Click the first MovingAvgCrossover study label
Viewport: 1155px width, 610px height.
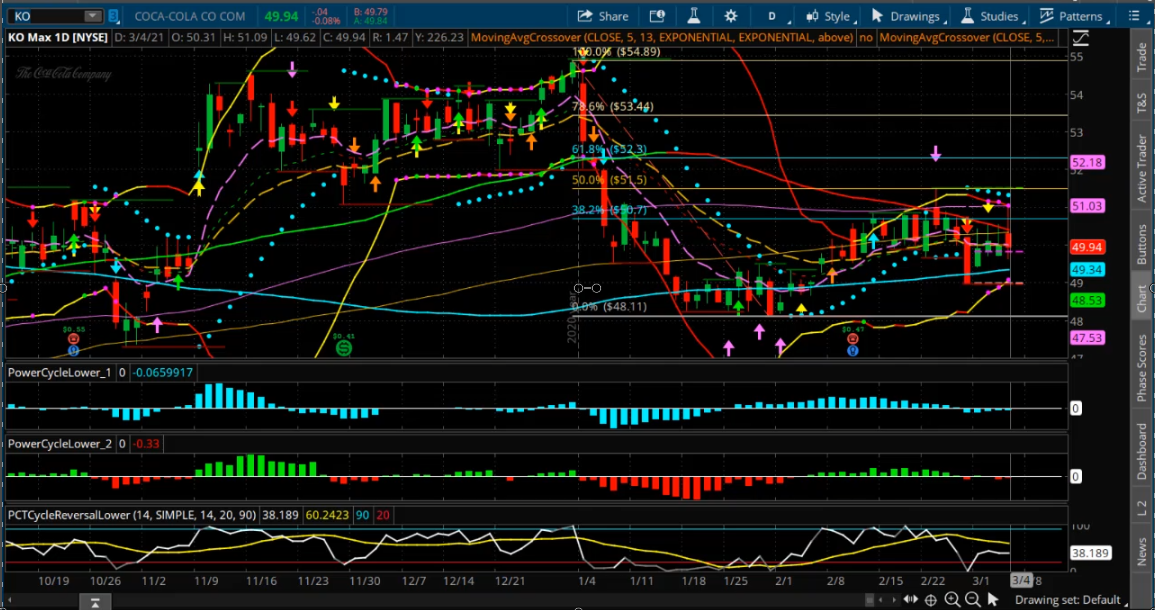(x=661, y=37)
